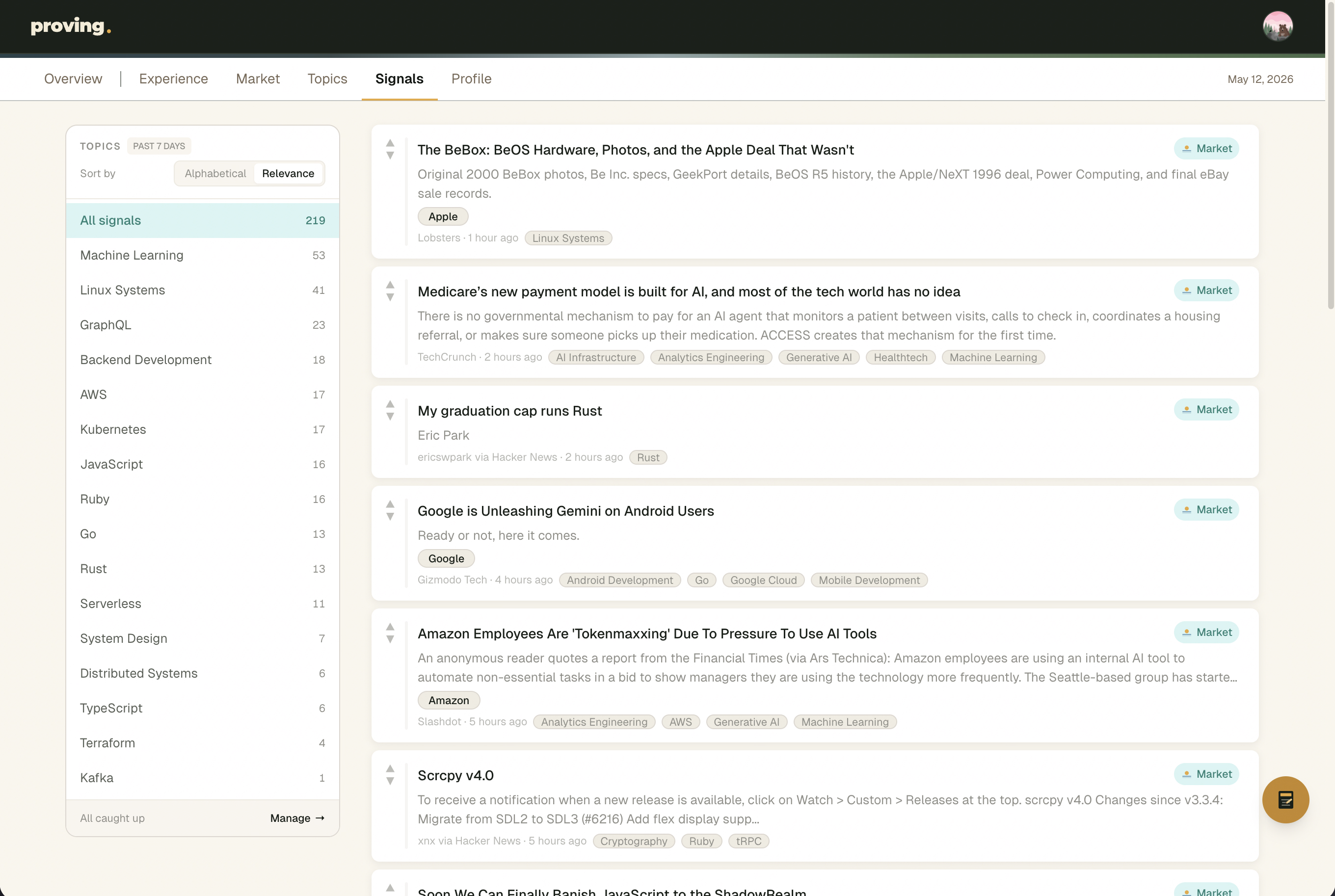
Task: Select Rust in the topics sidebar
Action: (x=203, y=569)
